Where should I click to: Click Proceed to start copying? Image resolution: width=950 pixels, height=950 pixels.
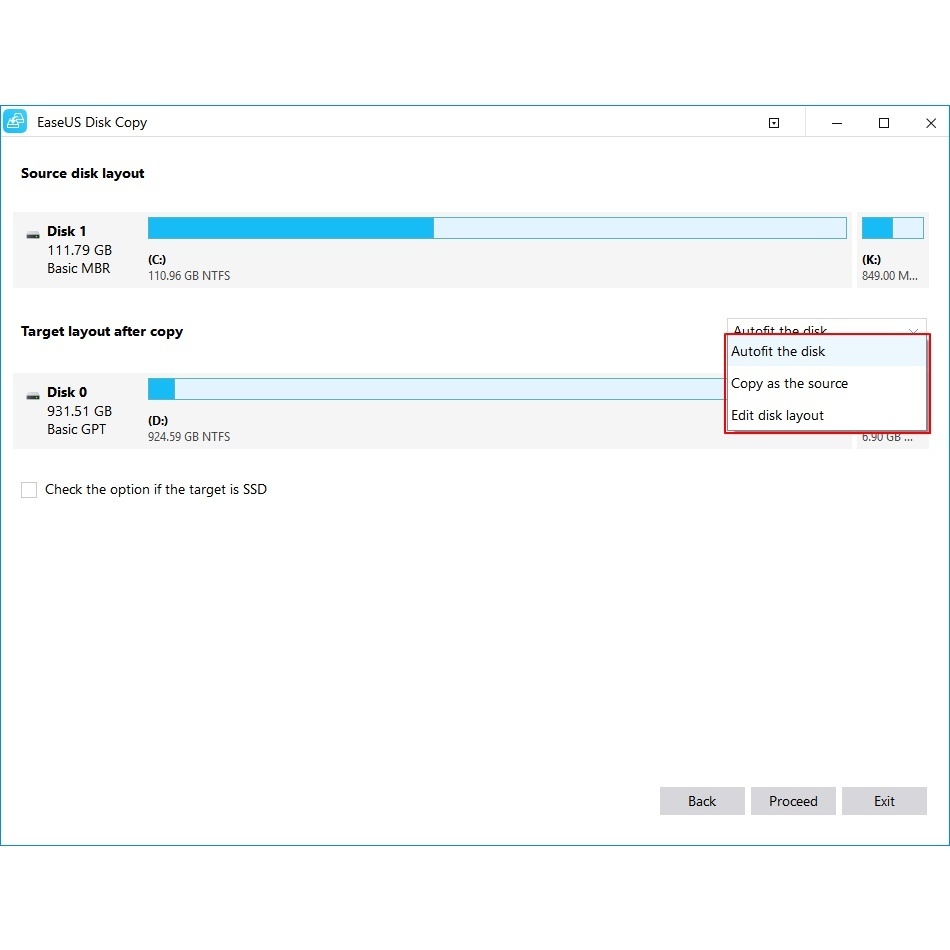793,801
